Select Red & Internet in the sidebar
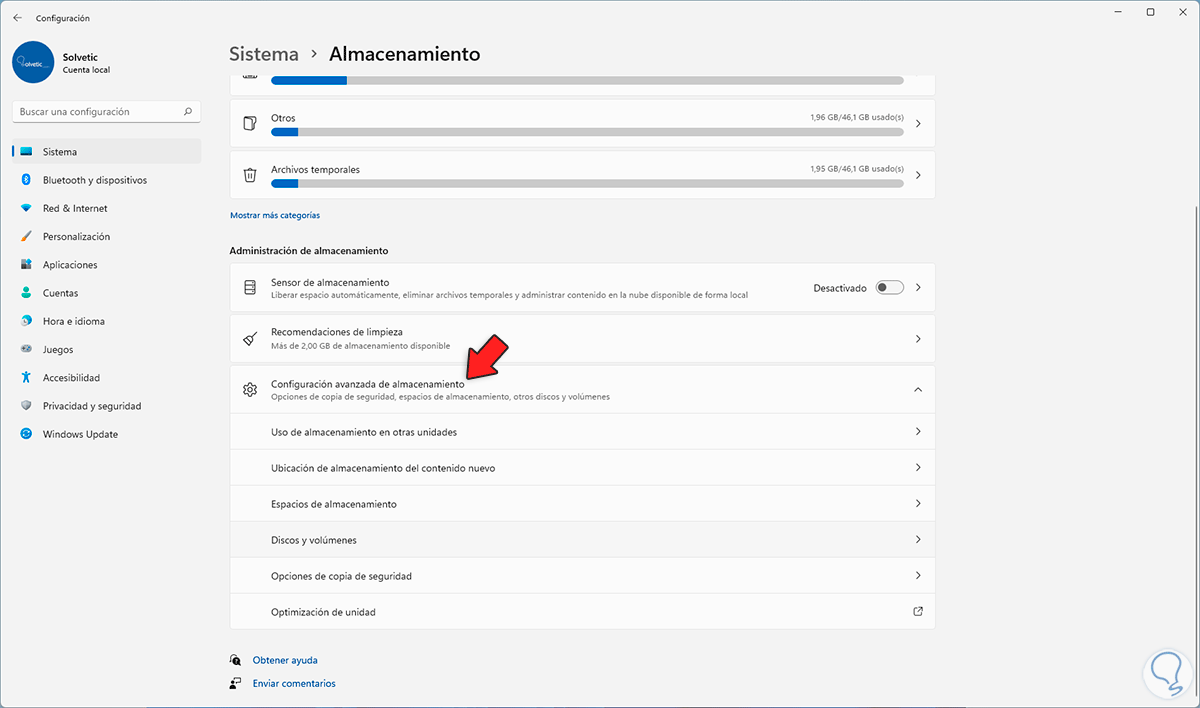 coord(75,208)
